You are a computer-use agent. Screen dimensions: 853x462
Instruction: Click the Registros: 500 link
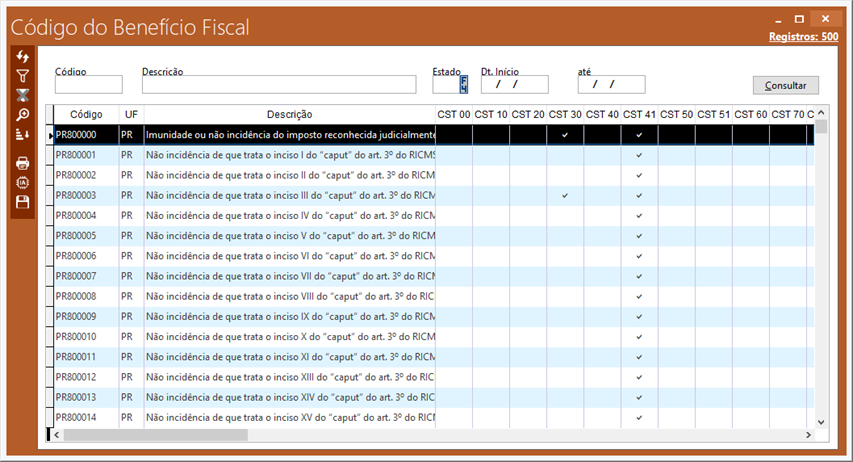tap(803, 37)
